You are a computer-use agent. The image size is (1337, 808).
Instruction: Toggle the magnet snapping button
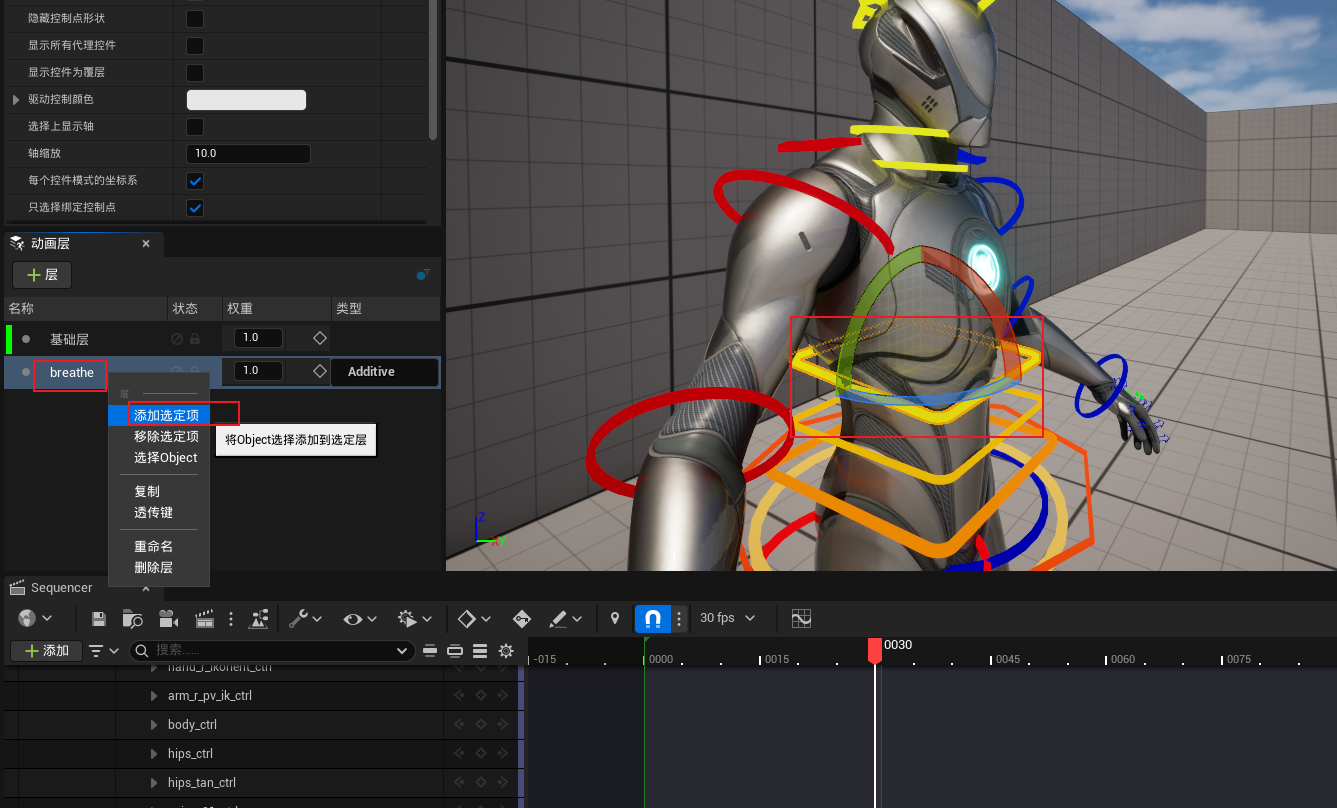[x=652, y=618]
